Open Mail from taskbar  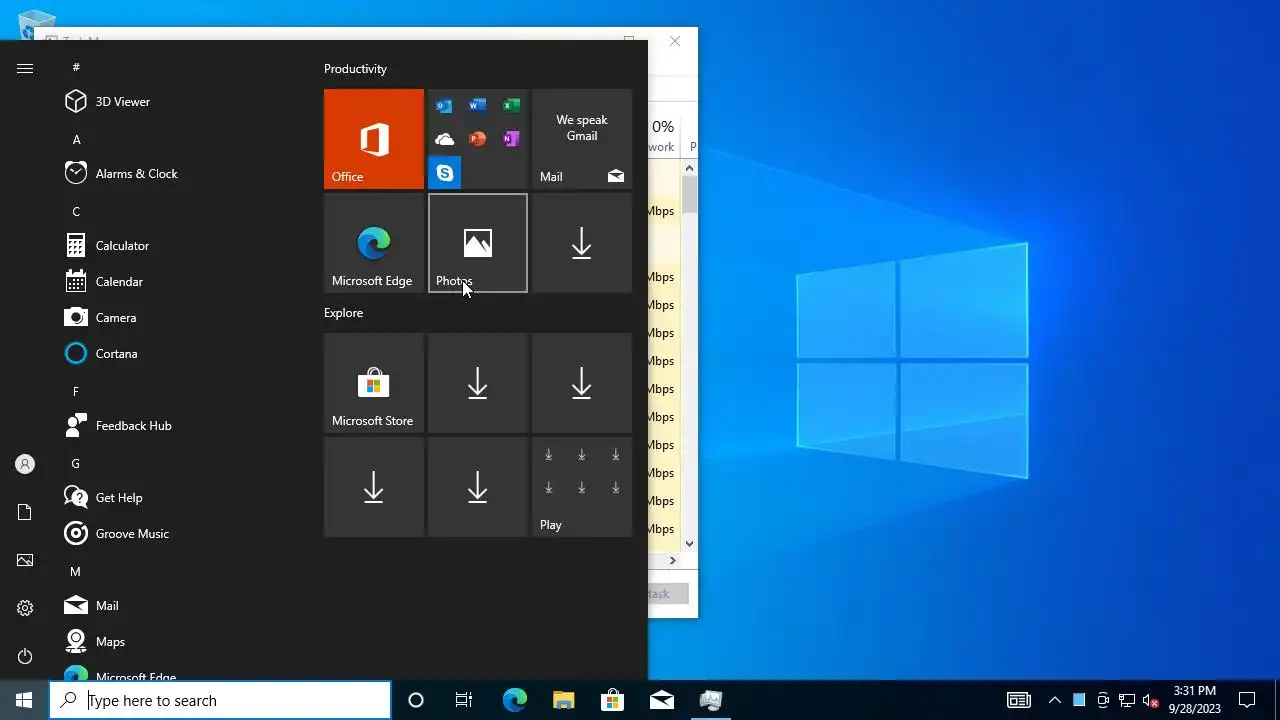pos(661,700)
